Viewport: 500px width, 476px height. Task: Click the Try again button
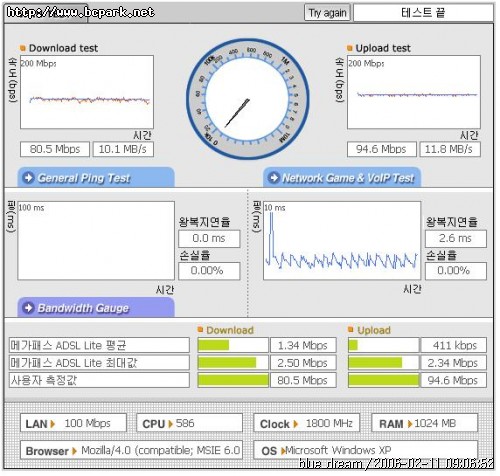tap(327, 13)
